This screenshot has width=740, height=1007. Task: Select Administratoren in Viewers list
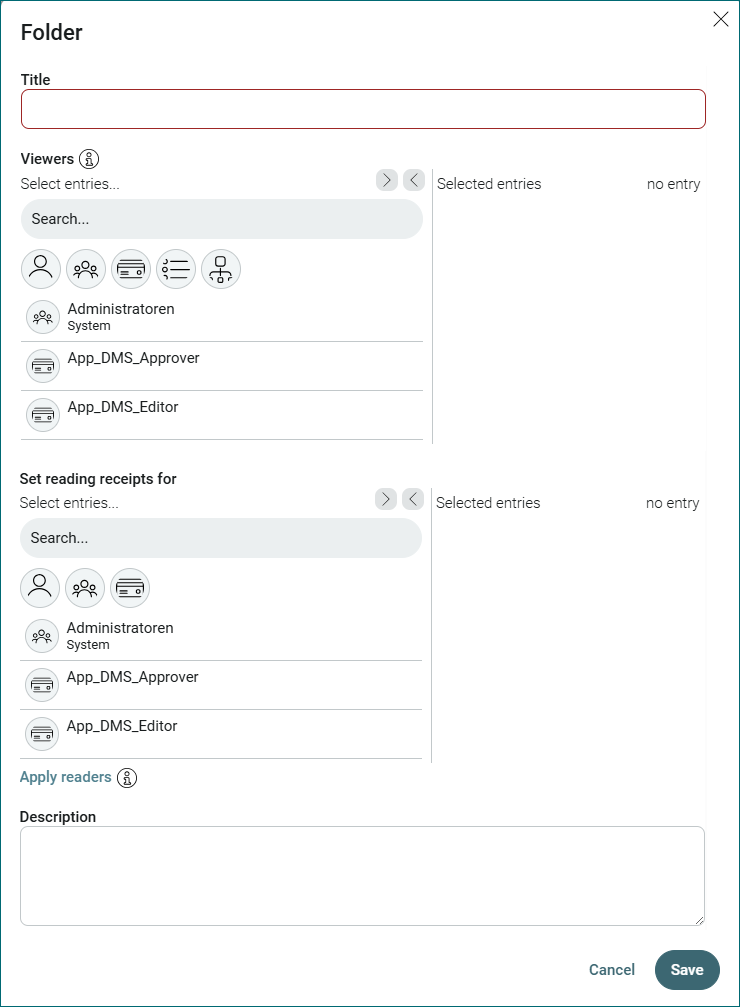[x=222, y=317]
